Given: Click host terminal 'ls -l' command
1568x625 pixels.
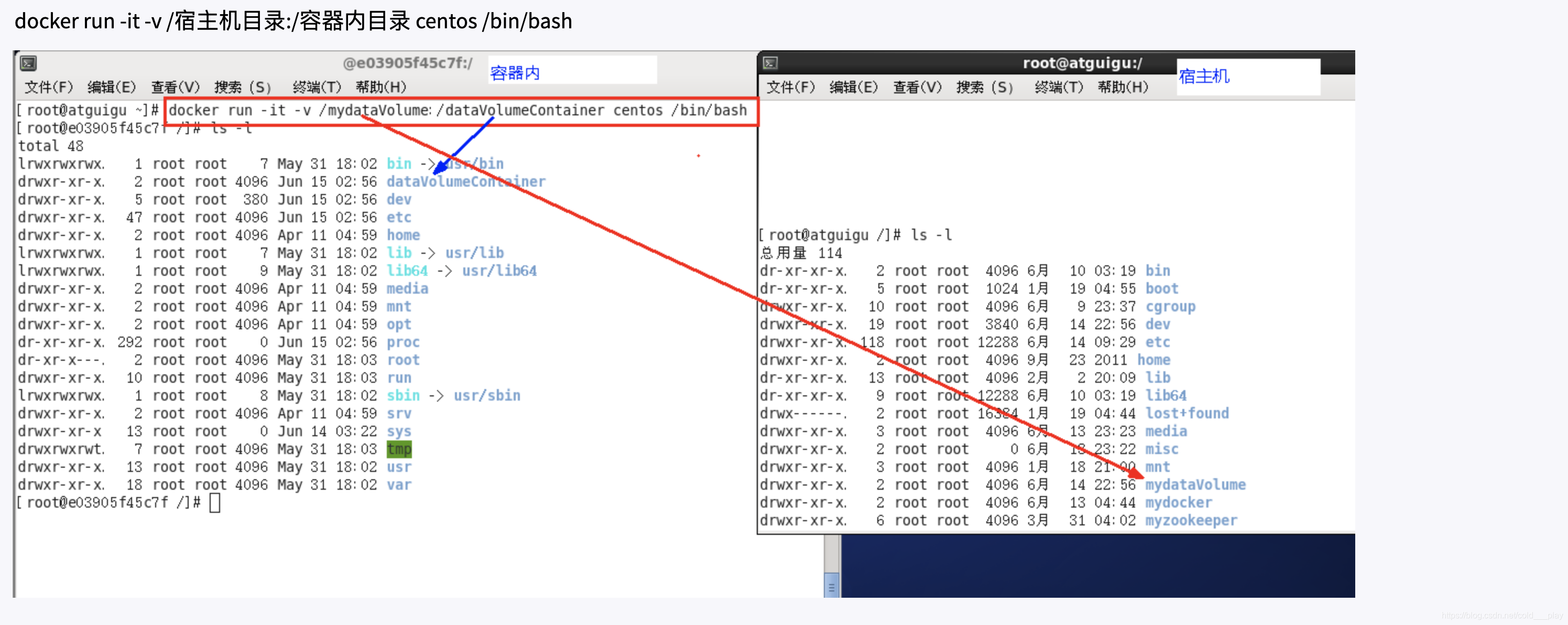Looking at the screenshot, I should (931, 235).
